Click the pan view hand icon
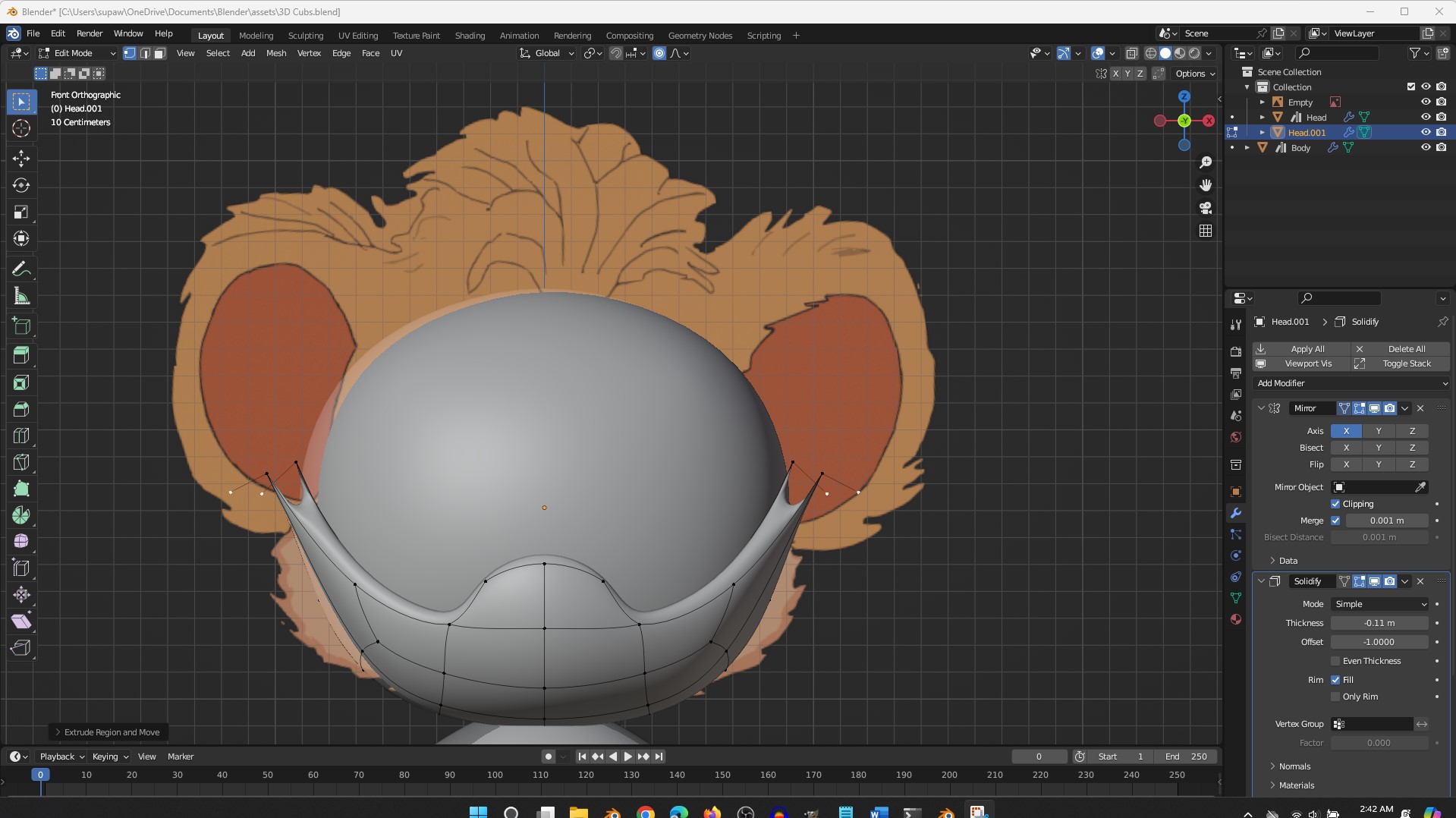 coord(1206,185)
